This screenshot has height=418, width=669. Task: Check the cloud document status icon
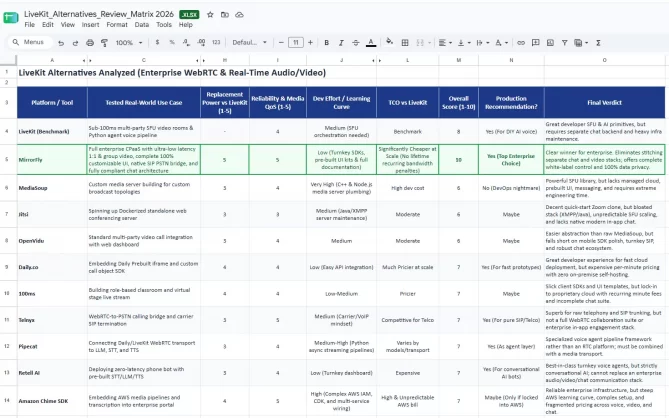(x=239, y=15)
